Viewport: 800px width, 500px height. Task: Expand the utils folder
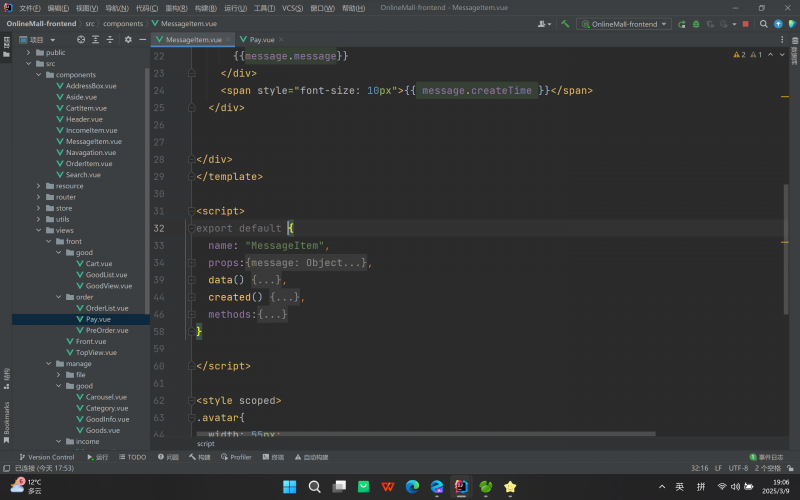[x=39, y=219]
